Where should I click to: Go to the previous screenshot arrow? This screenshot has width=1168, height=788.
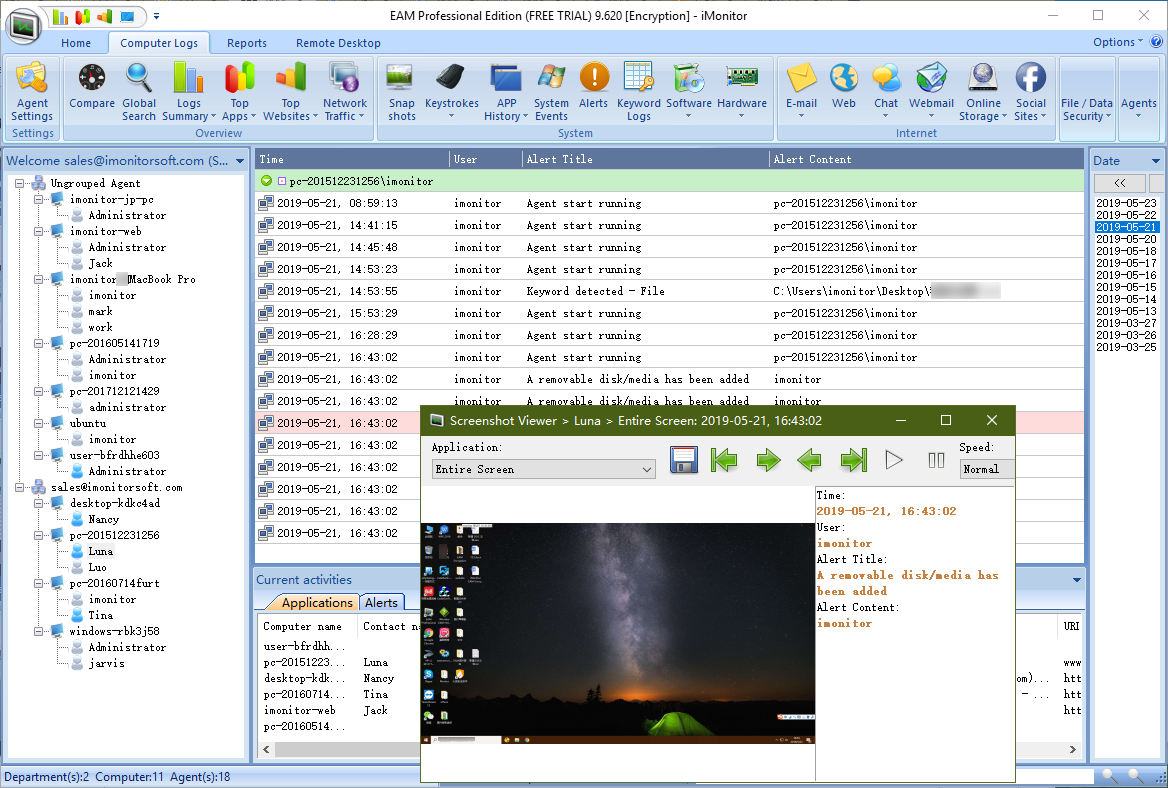809,460
